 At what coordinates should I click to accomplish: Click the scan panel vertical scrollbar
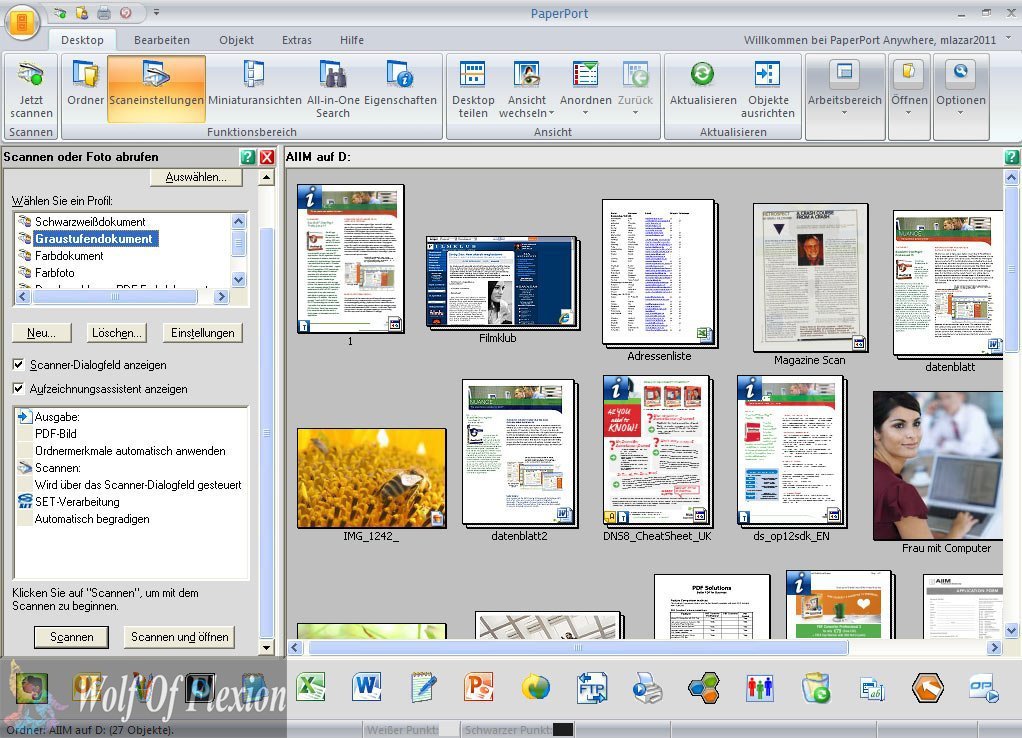point(267,432)
